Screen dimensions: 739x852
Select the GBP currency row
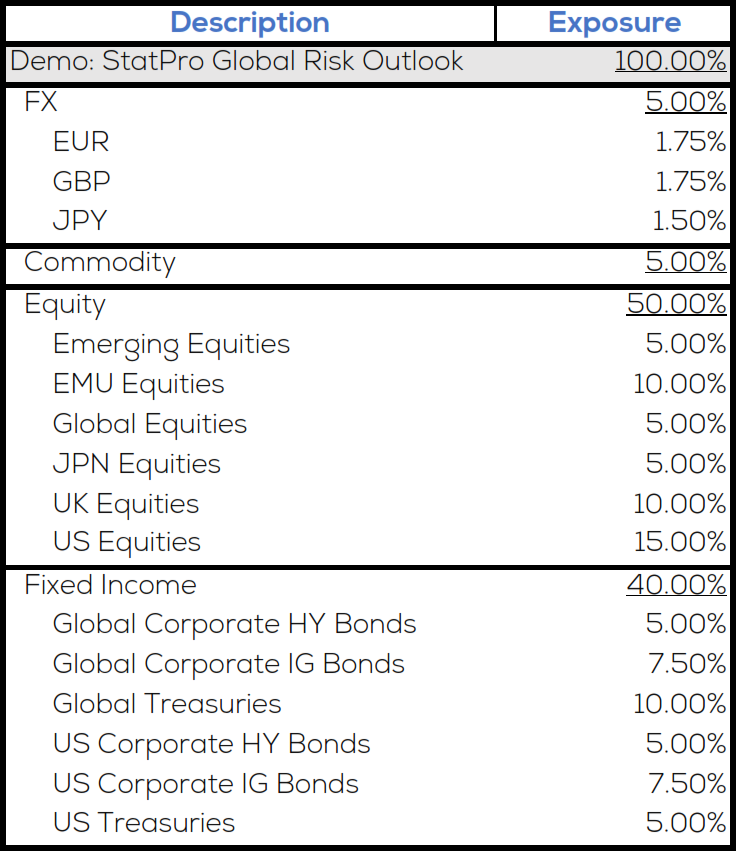click(x=82, y=182)
